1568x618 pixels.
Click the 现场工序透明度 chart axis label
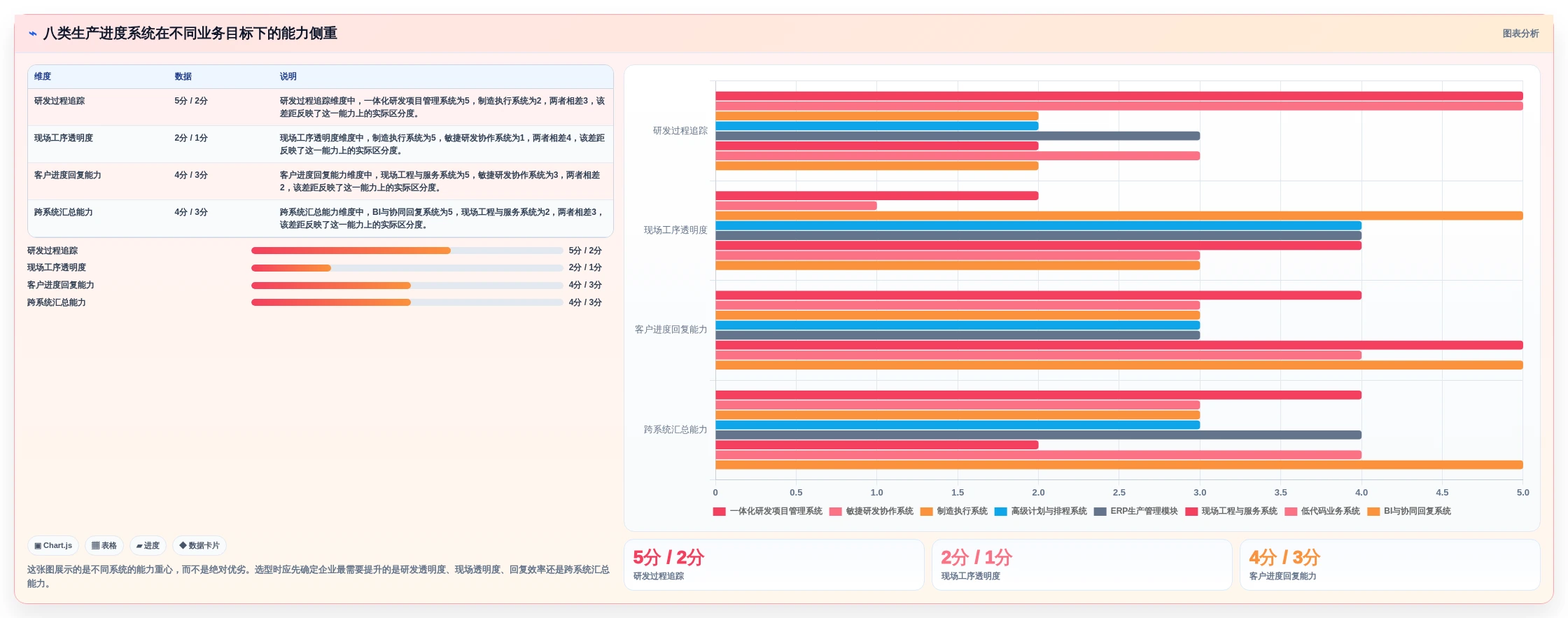tap(675, 230)
